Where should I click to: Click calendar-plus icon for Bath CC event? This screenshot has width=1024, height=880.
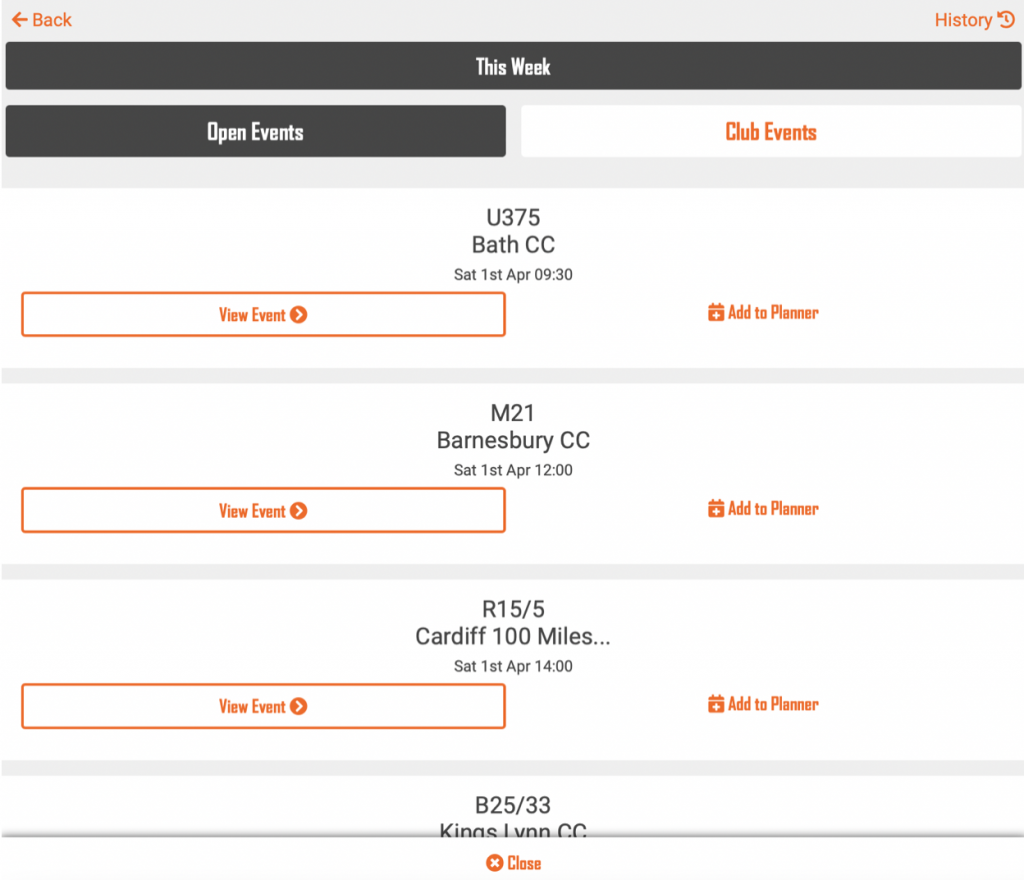pyautogui.click(x=716, y=313)
